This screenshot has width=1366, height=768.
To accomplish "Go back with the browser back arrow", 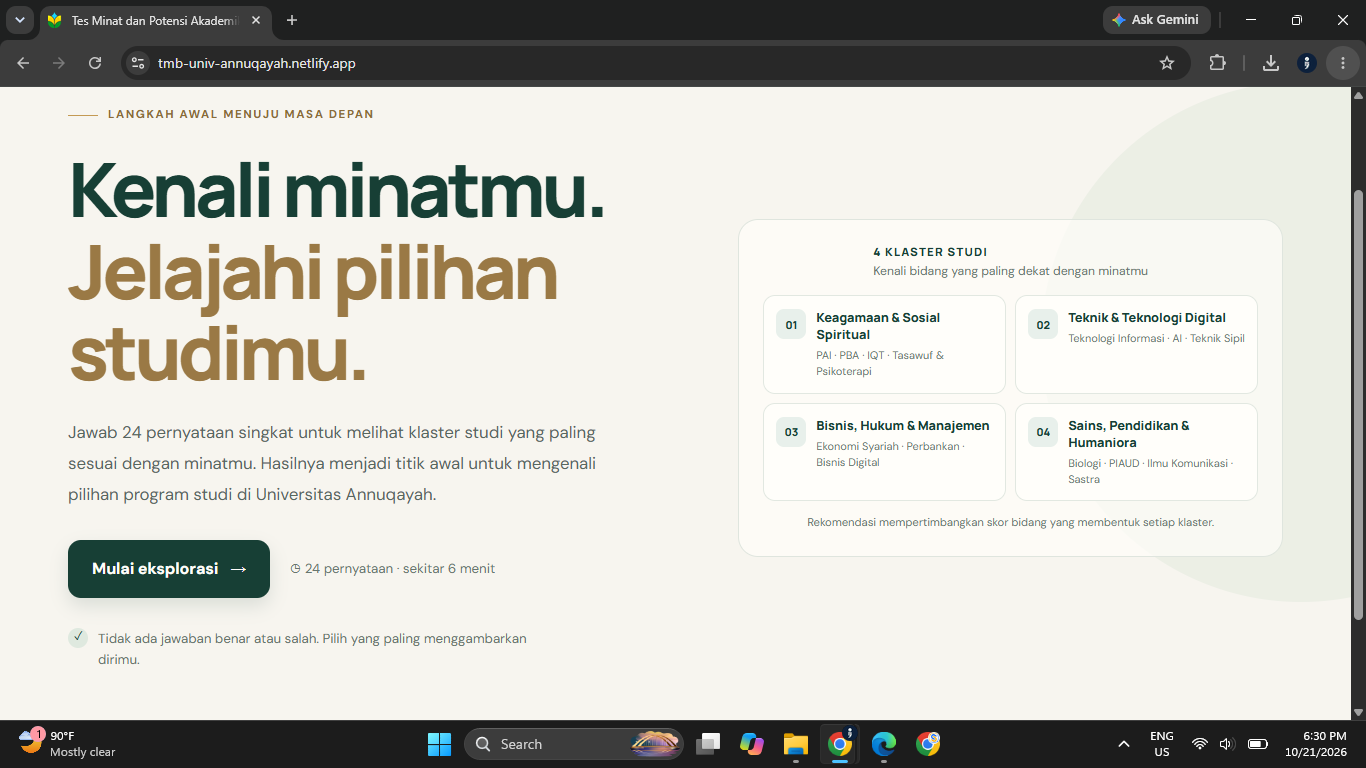I will pyautogui.click(x=23, y=63).
